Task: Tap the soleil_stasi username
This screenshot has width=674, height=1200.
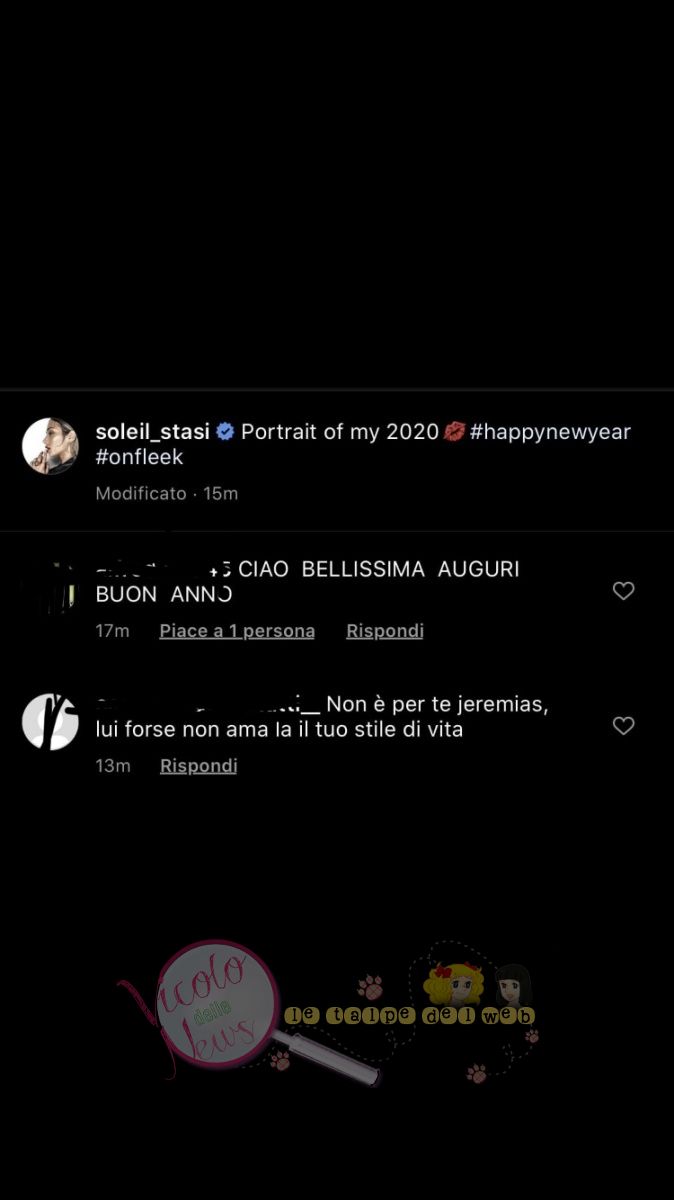Action: click(152, 432)
